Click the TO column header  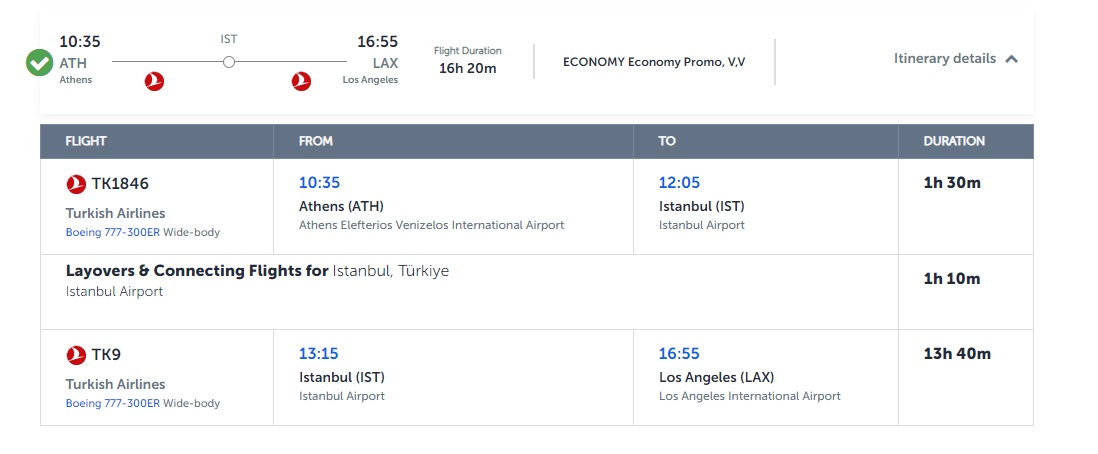[x=667, y=141]
